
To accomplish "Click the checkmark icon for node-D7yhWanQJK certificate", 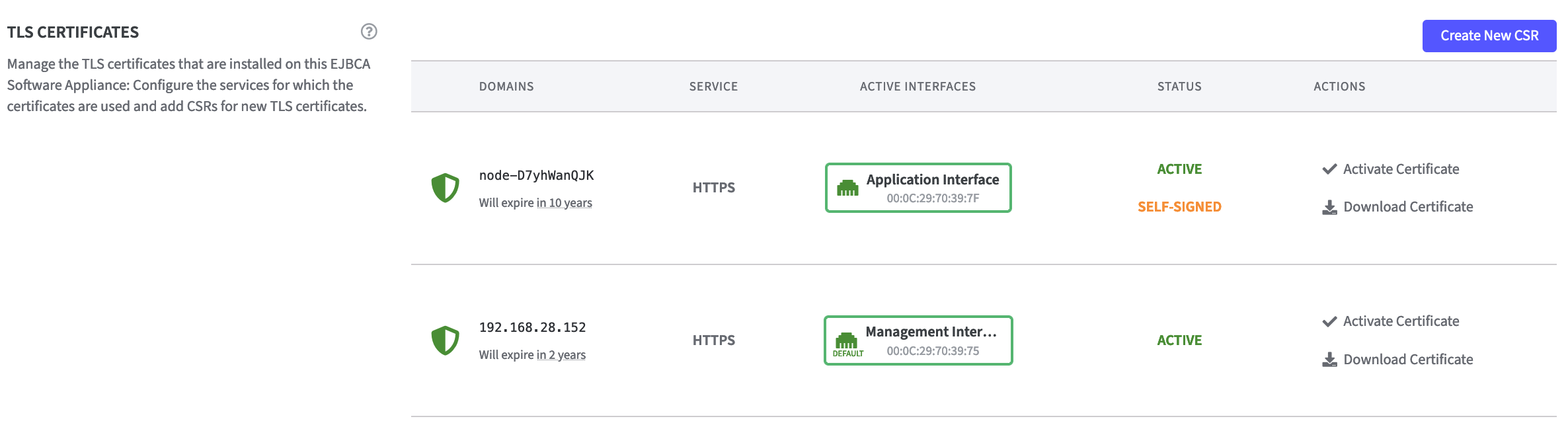I will [x=1329, y=169].
